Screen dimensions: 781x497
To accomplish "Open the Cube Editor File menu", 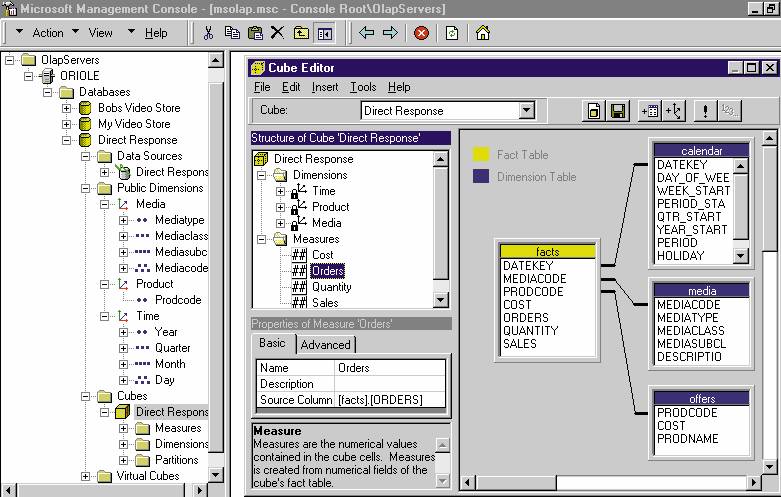I will point(262,87).
